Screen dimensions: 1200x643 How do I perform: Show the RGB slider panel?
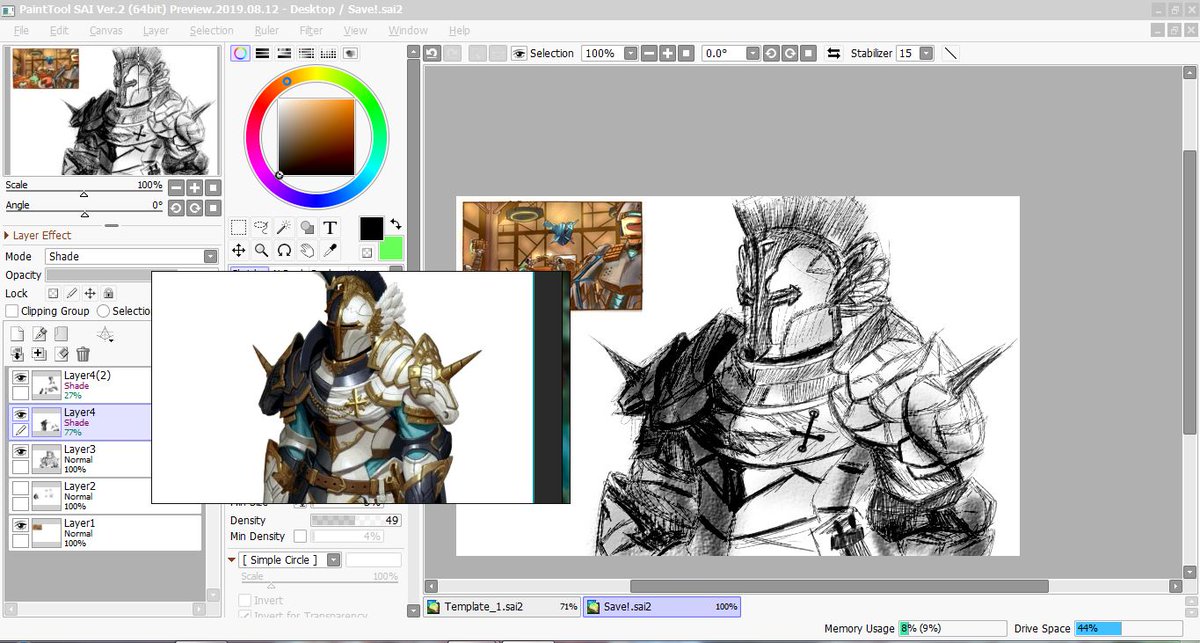point(262,53)
